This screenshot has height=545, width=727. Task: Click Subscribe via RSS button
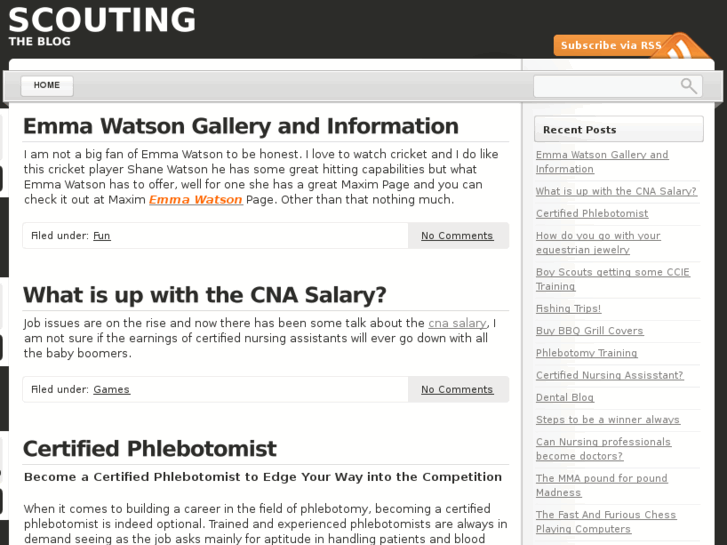[x=610, y=45]
